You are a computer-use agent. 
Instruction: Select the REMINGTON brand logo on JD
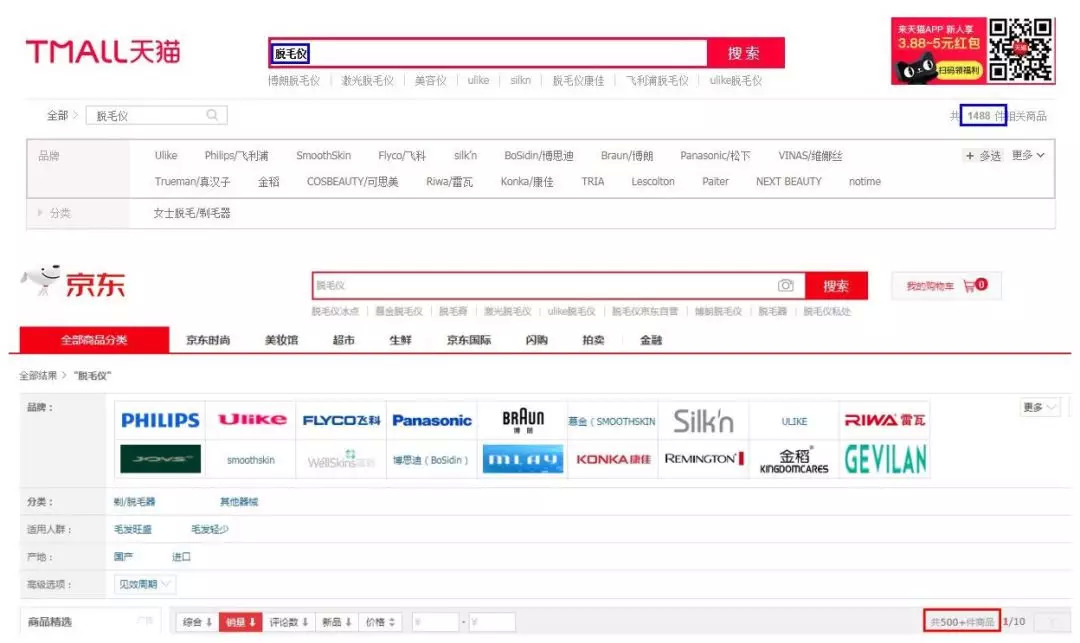[x=703, y=459]
